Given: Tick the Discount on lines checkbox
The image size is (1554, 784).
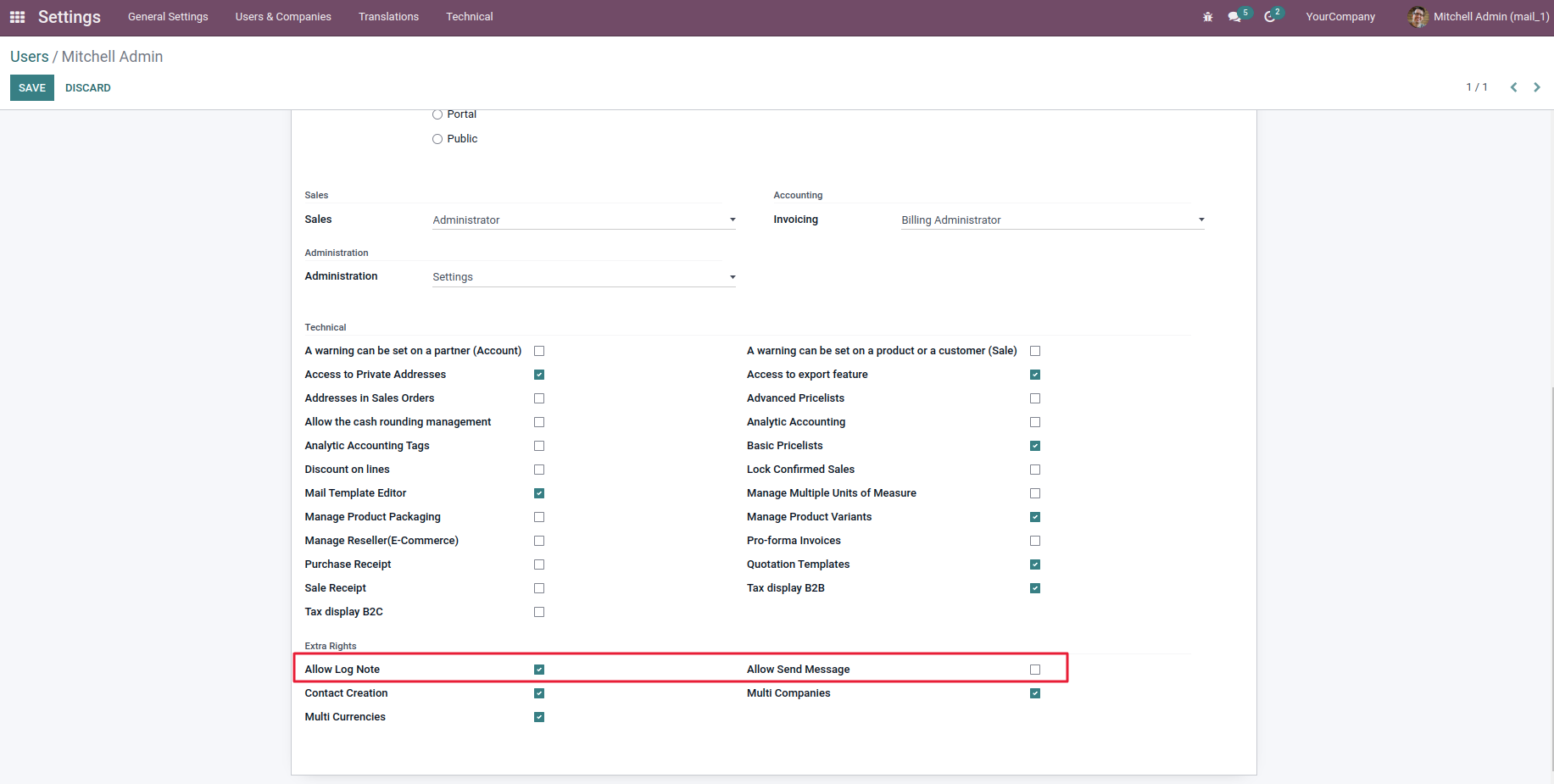Looking at the screenshot, I should click(x=539, y=470).
